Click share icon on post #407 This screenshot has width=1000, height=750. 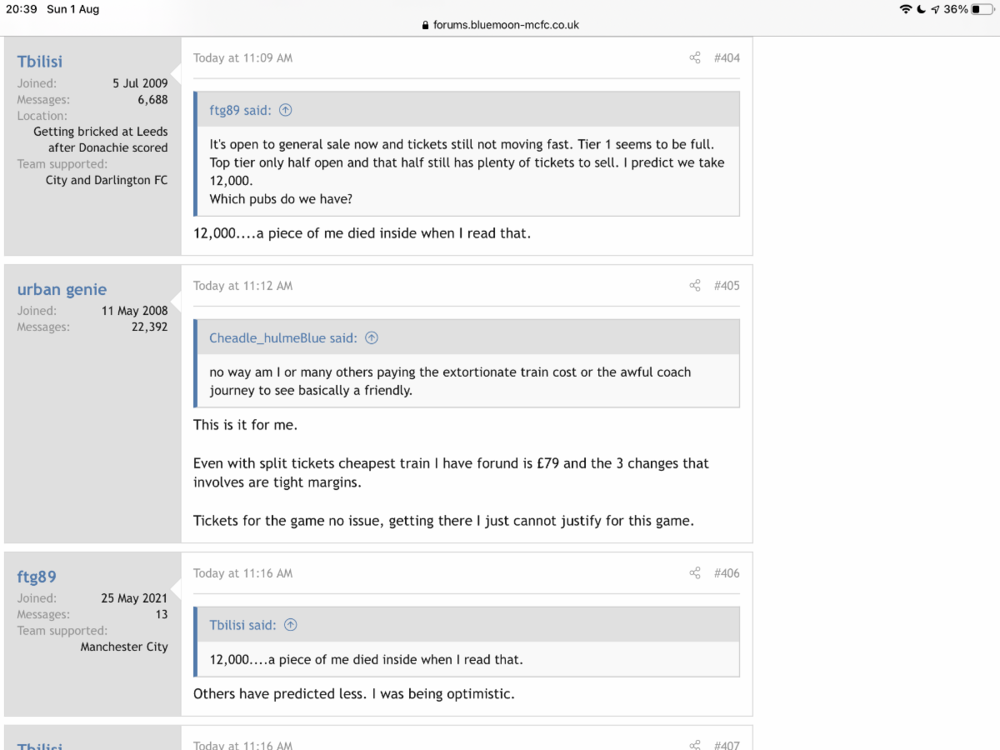(x=695, y=744)
